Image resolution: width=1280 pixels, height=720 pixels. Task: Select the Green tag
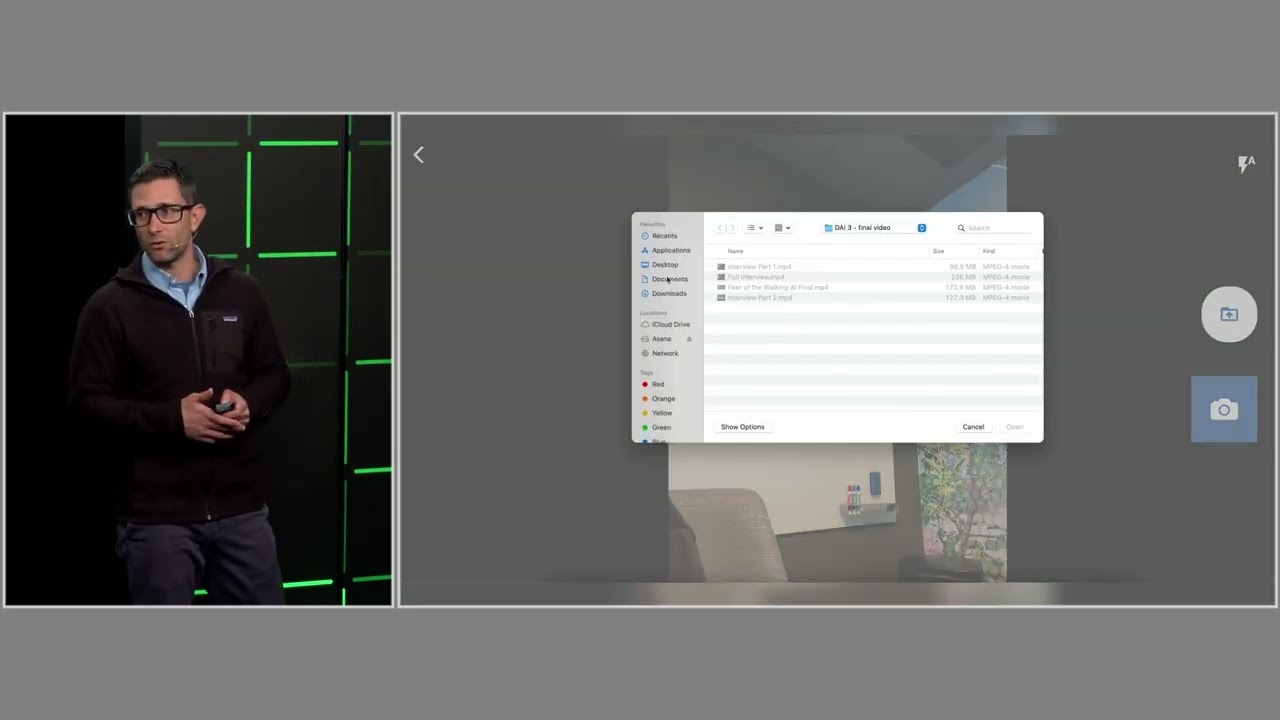coord(656,428)
